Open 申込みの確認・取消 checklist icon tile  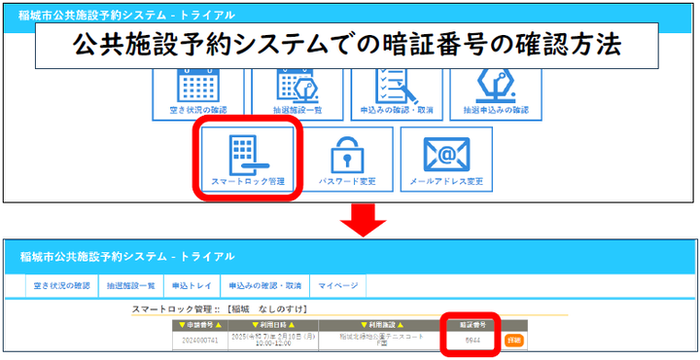tap(397, 95)
